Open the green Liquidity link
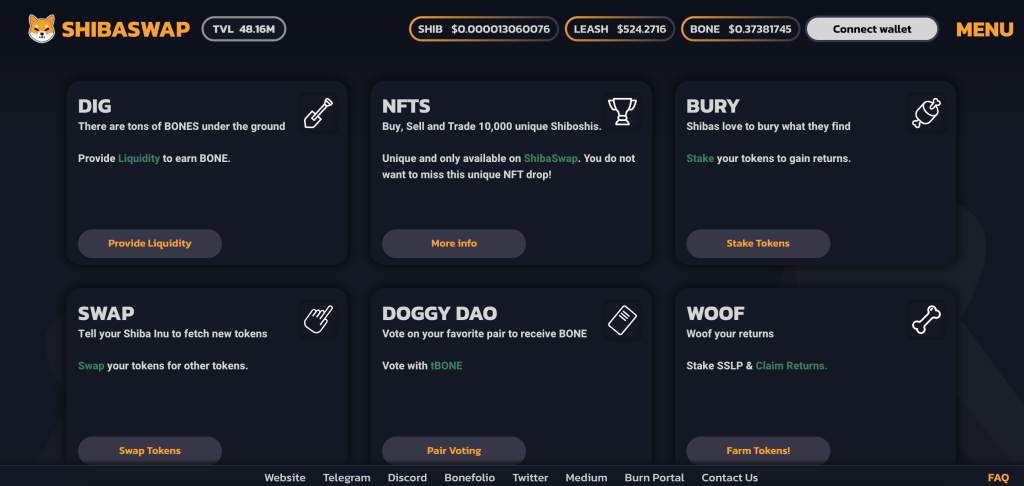 click(x=139, y=158)
